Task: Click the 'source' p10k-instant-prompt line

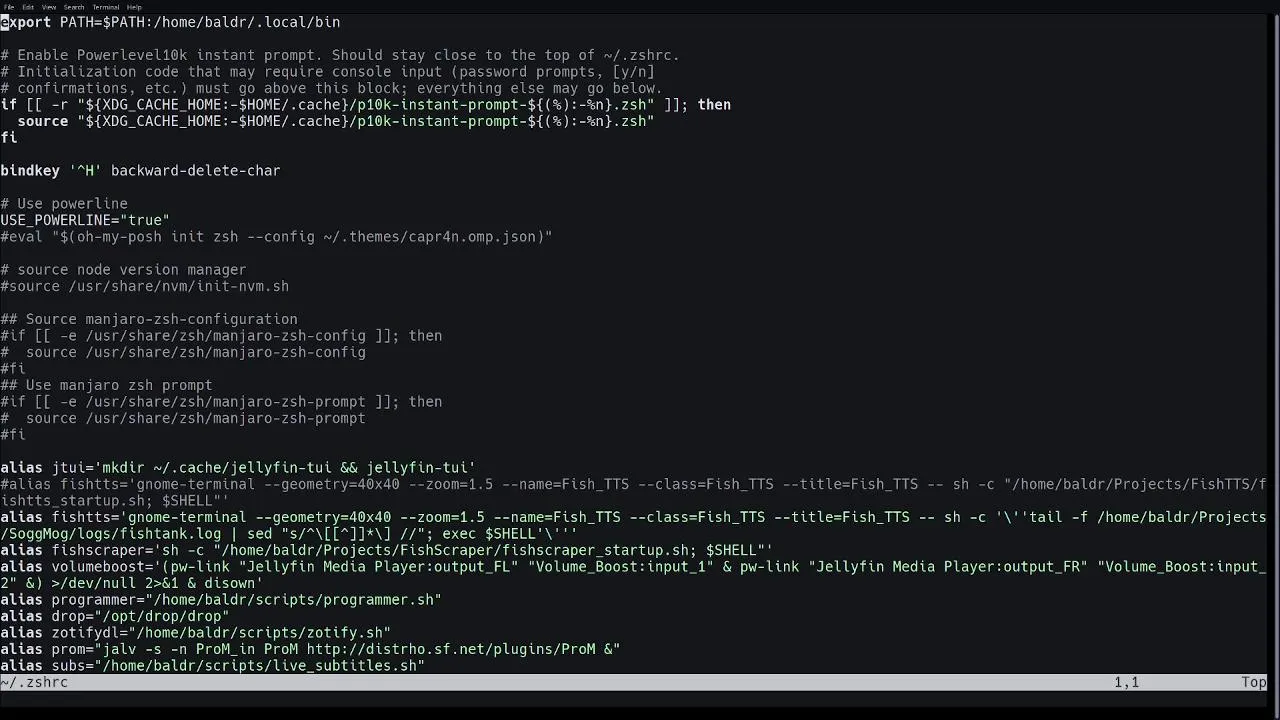Action: [x=335, y=121]
